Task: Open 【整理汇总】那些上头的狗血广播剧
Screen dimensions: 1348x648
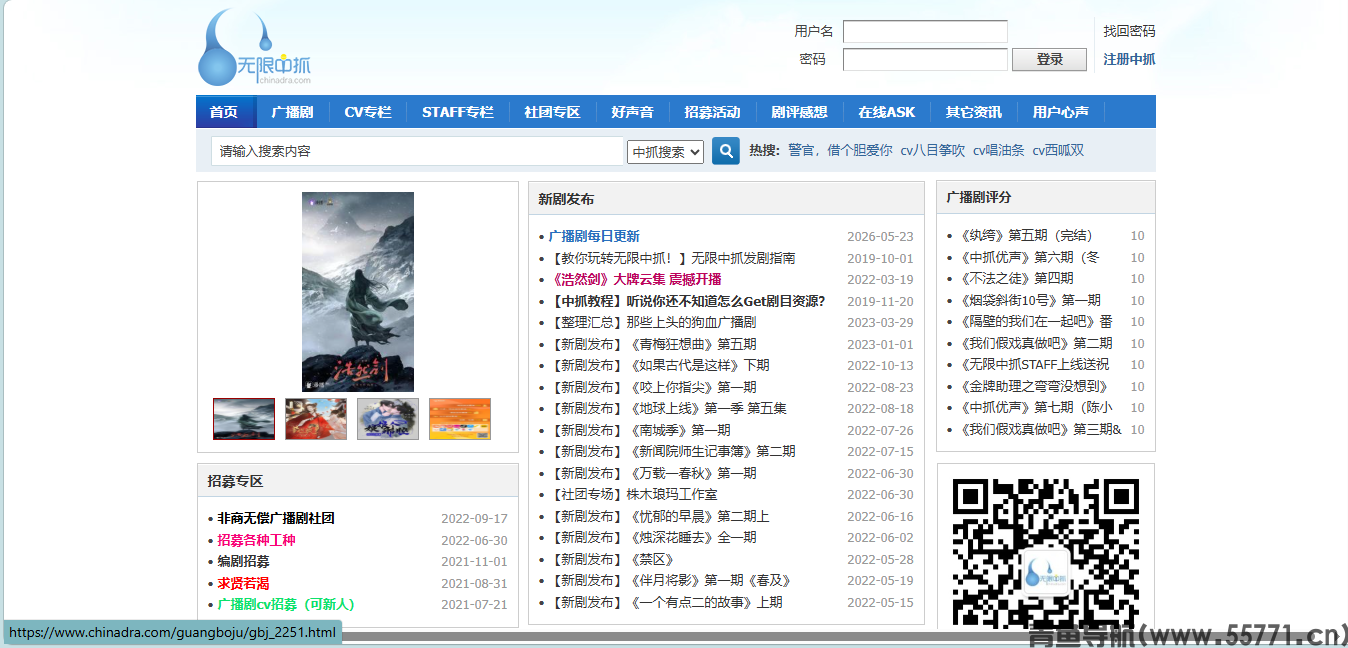Action: point(652,323)
